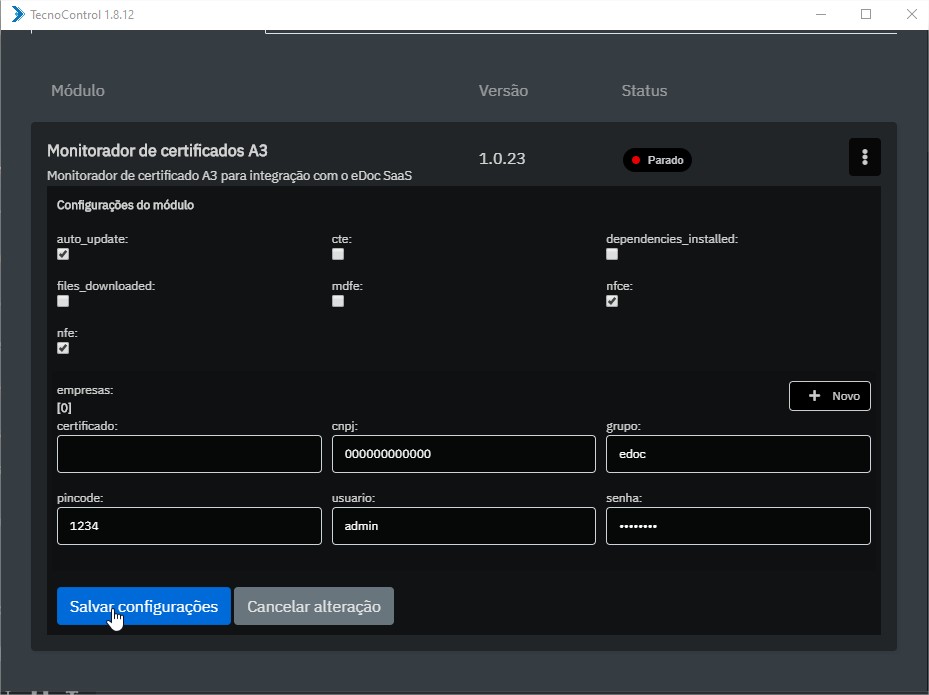Enable the cte checkbox
The height and width of the screenshot is (695, 929).
point(338,254)
